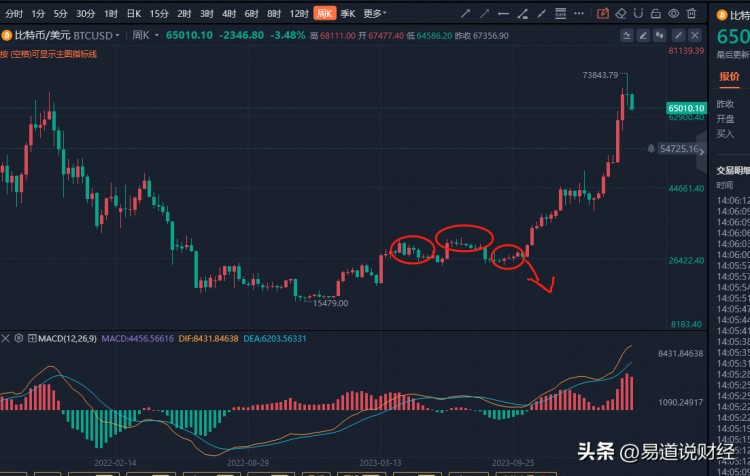This screenshot has width=750, height=476.
Task: Switch to the 2时 timeframe
Action: (184, 14)
